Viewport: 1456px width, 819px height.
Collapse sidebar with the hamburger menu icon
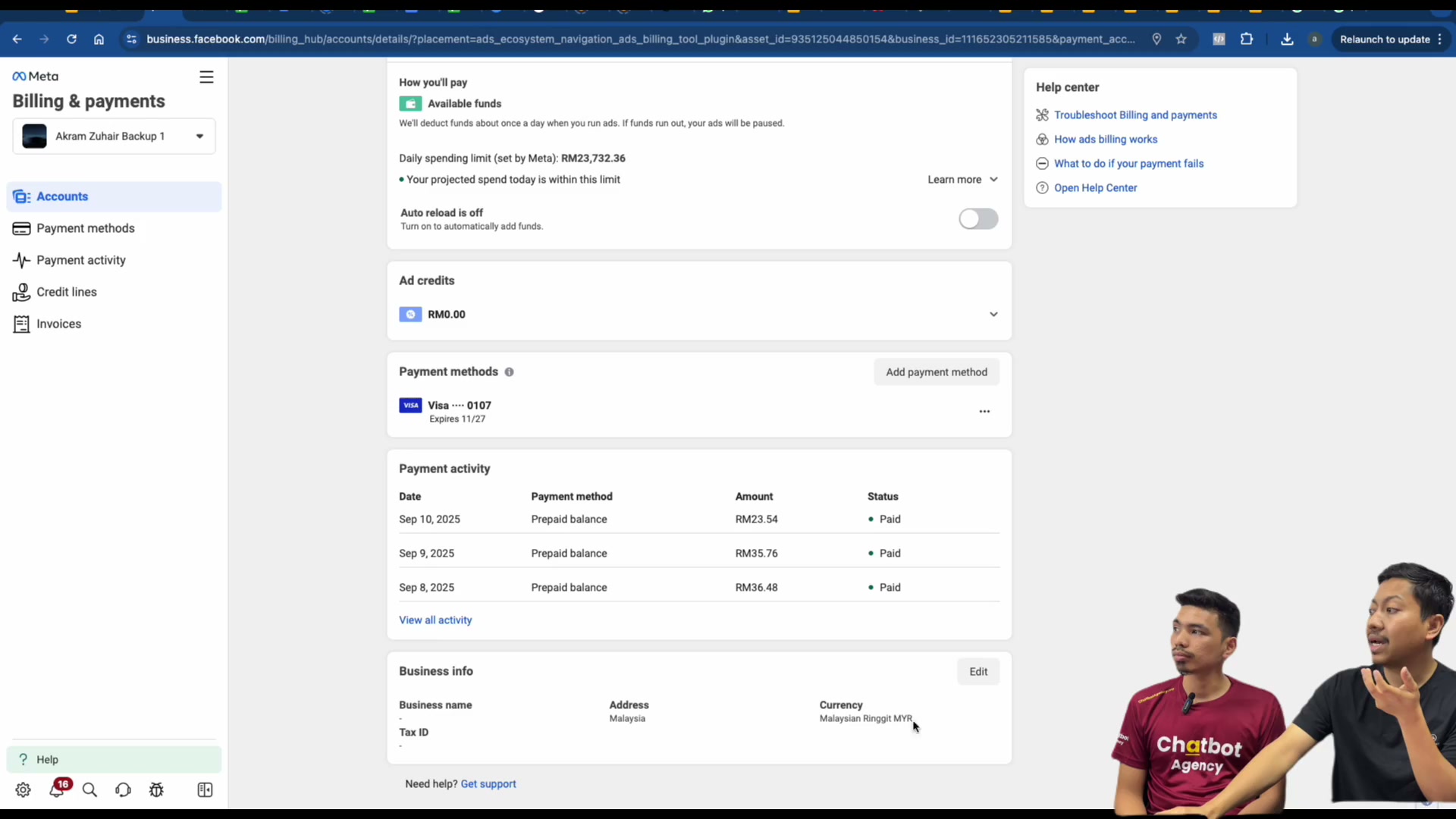pyautogui.click(x=206, y=77)
